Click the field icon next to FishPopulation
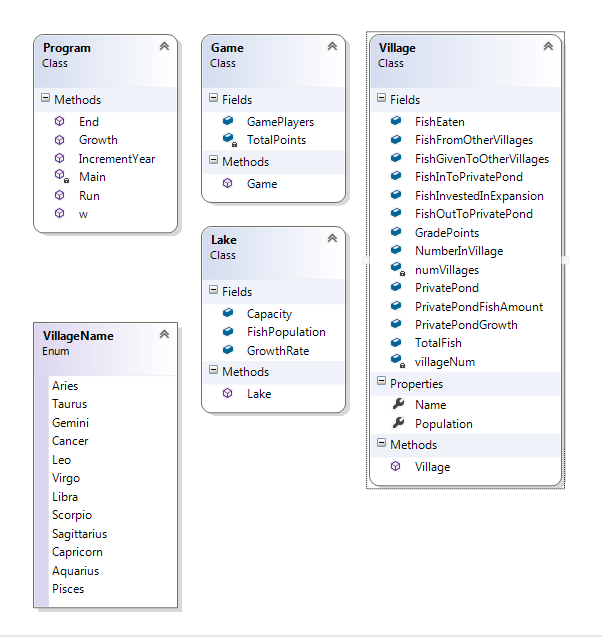 [x=228, y=332]
